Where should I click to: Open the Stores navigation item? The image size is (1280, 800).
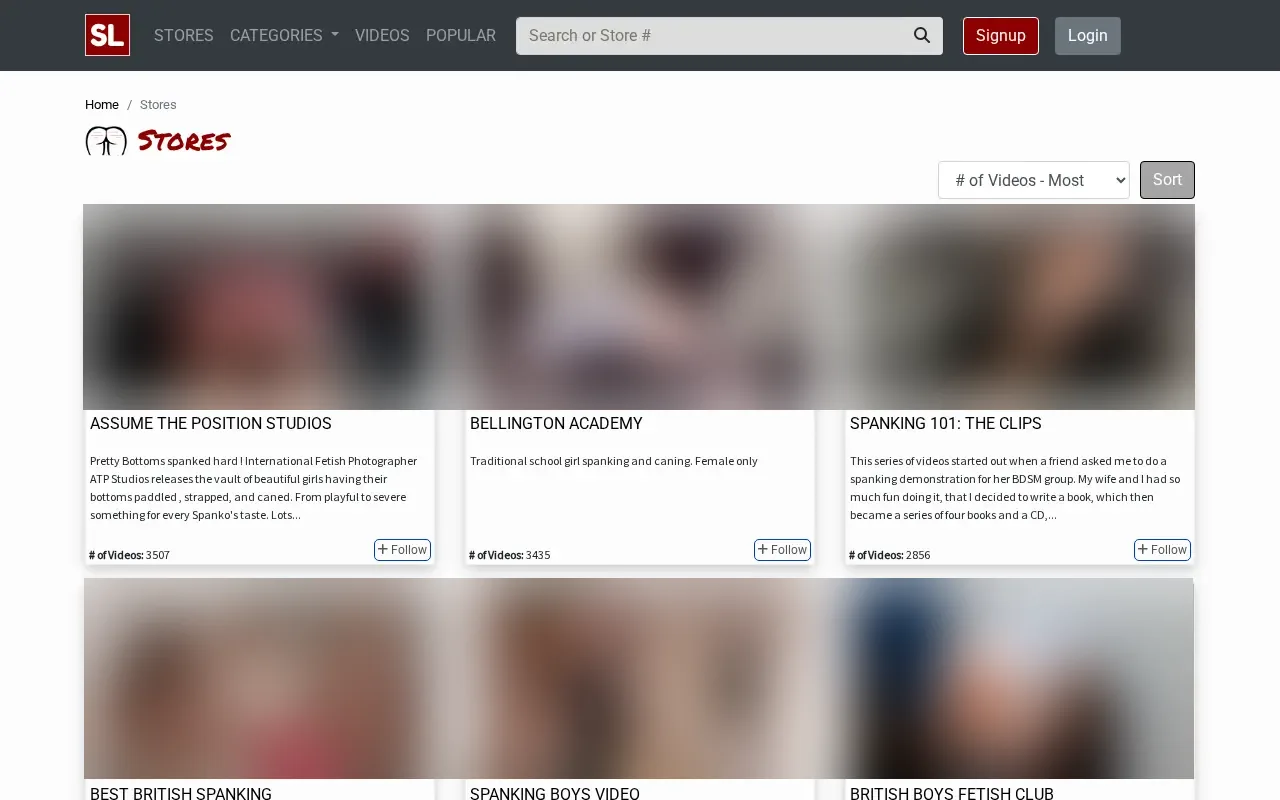(184, 35)
